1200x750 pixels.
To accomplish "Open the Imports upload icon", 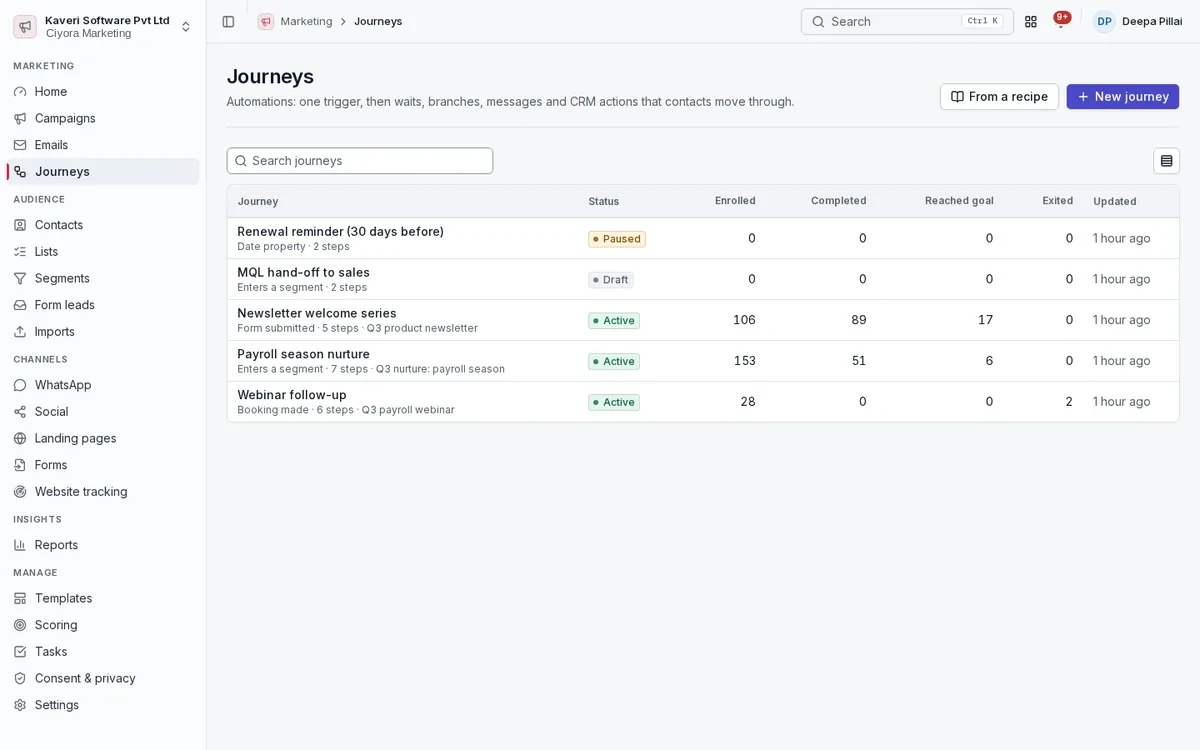I will tap(20, 331).
